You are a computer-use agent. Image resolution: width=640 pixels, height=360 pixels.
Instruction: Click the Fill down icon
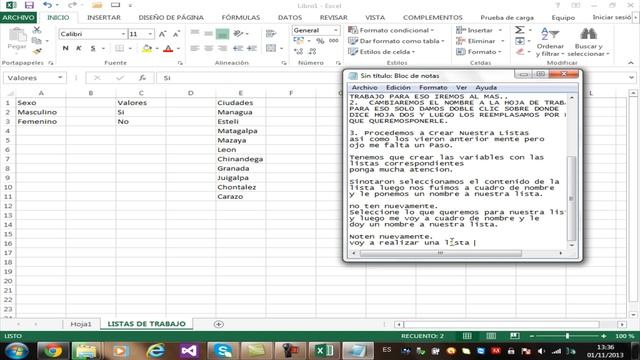coord(519,41)
